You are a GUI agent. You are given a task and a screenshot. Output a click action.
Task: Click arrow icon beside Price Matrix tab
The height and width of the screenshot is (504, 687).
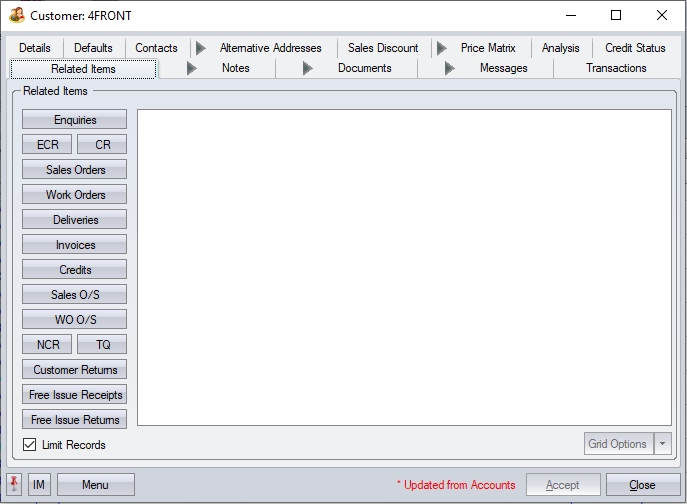[442, 48]
